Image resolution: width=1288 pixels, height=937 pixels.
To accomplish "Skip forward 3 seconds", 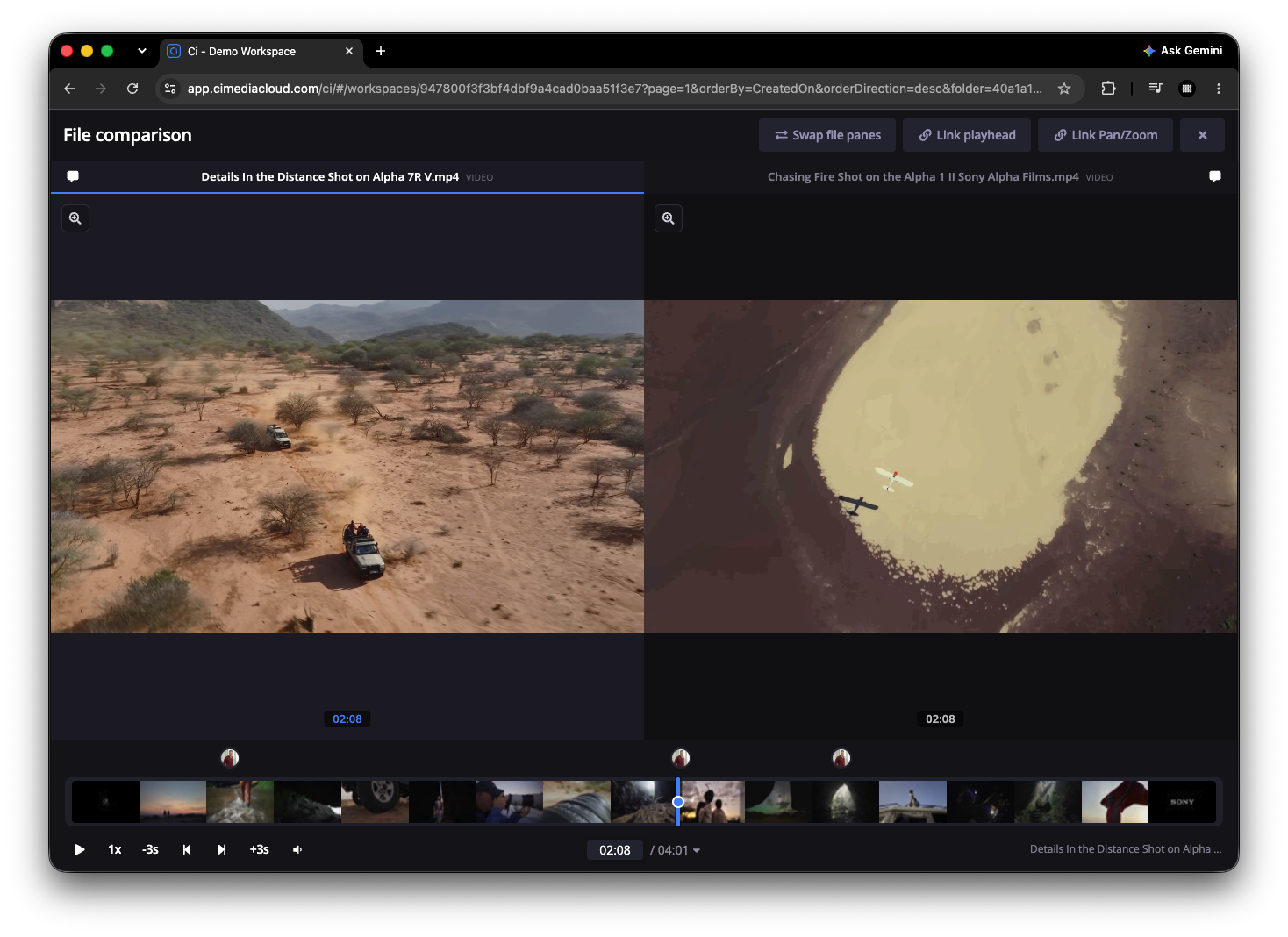I will click(259, 849).
